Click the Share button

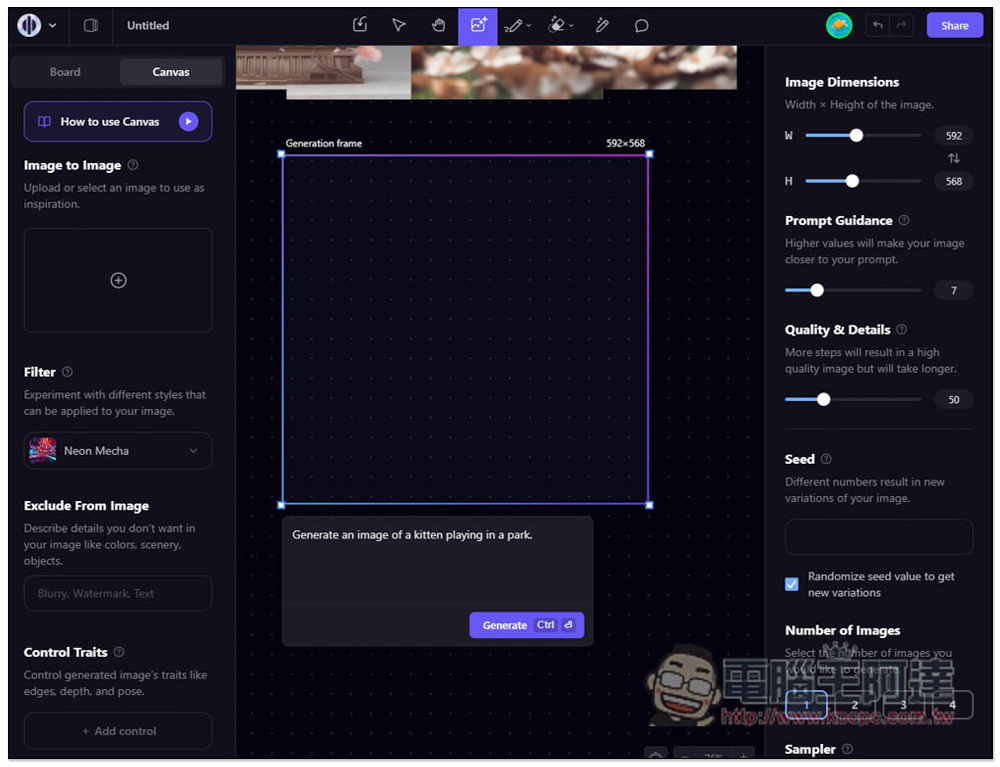click(955, 26)
